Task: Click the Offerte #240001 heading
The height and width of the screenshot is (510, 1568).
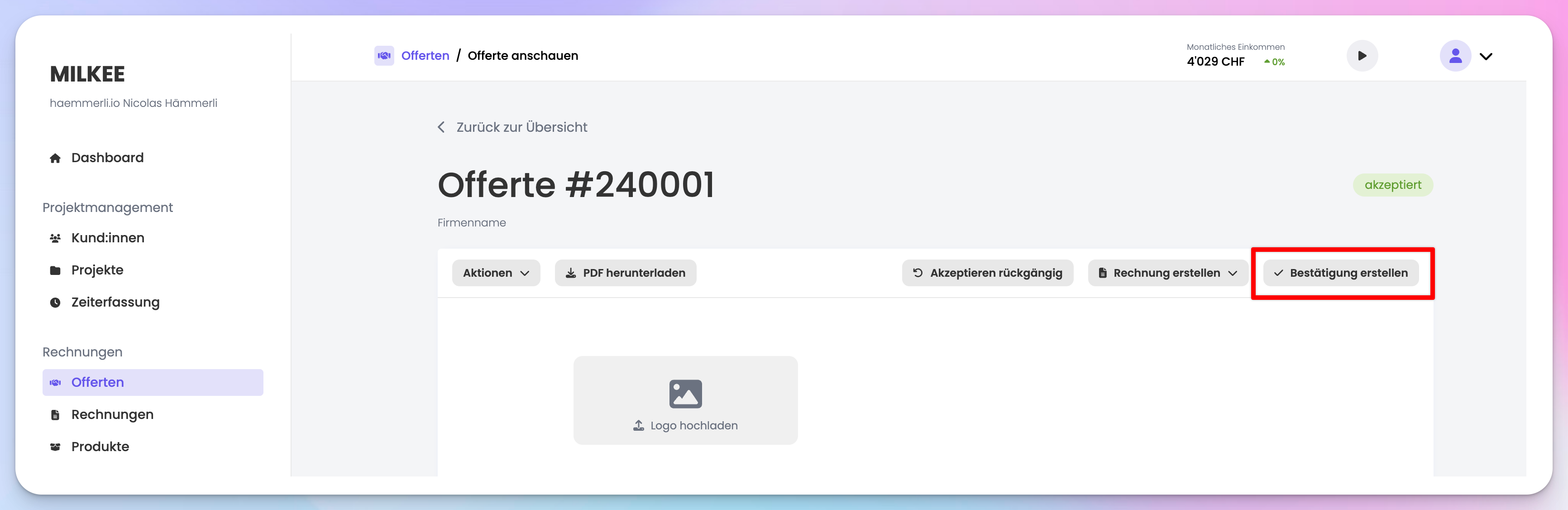Action: pos(576,185)
